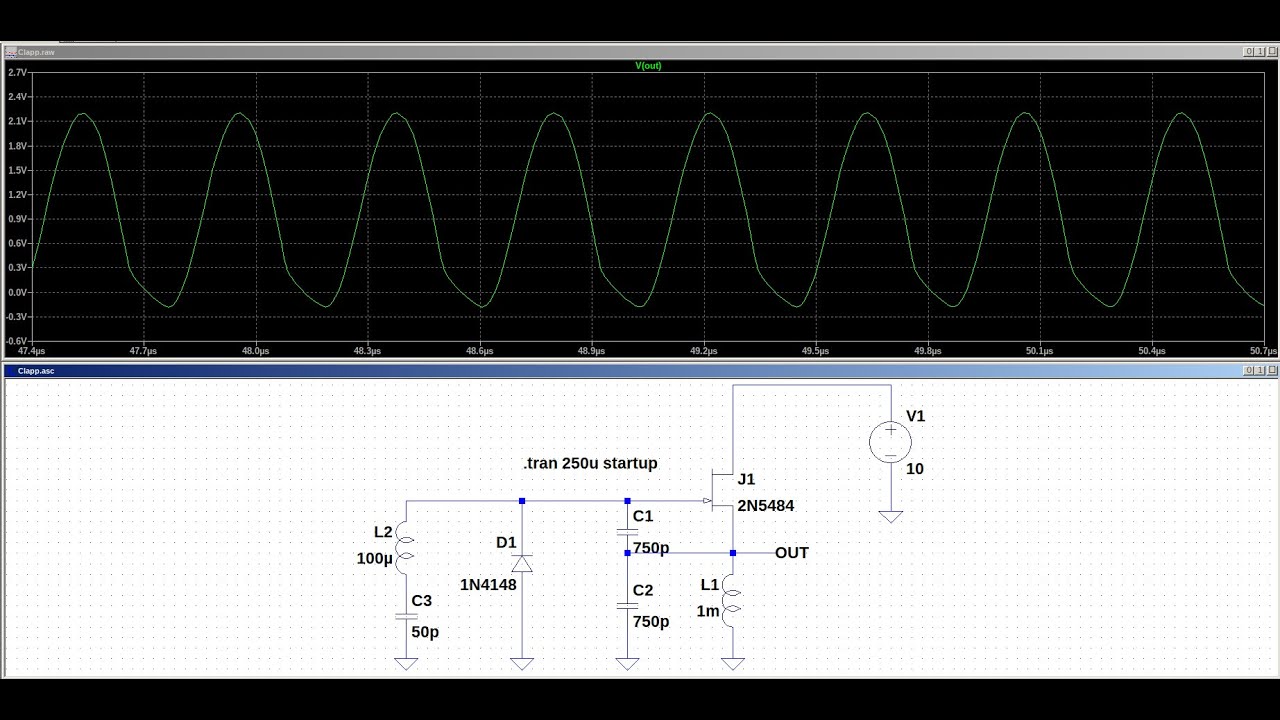Click the V(out) trace label
Screen dimensions: 1280x720
(x=648, y=66)
